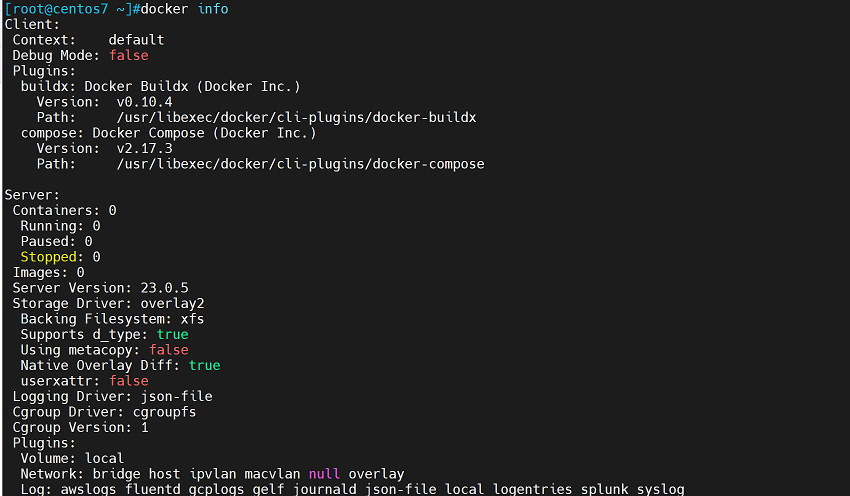850x496 pixels.
Task: Click the yellow Stopped label
Action: (x=48, y=257)
